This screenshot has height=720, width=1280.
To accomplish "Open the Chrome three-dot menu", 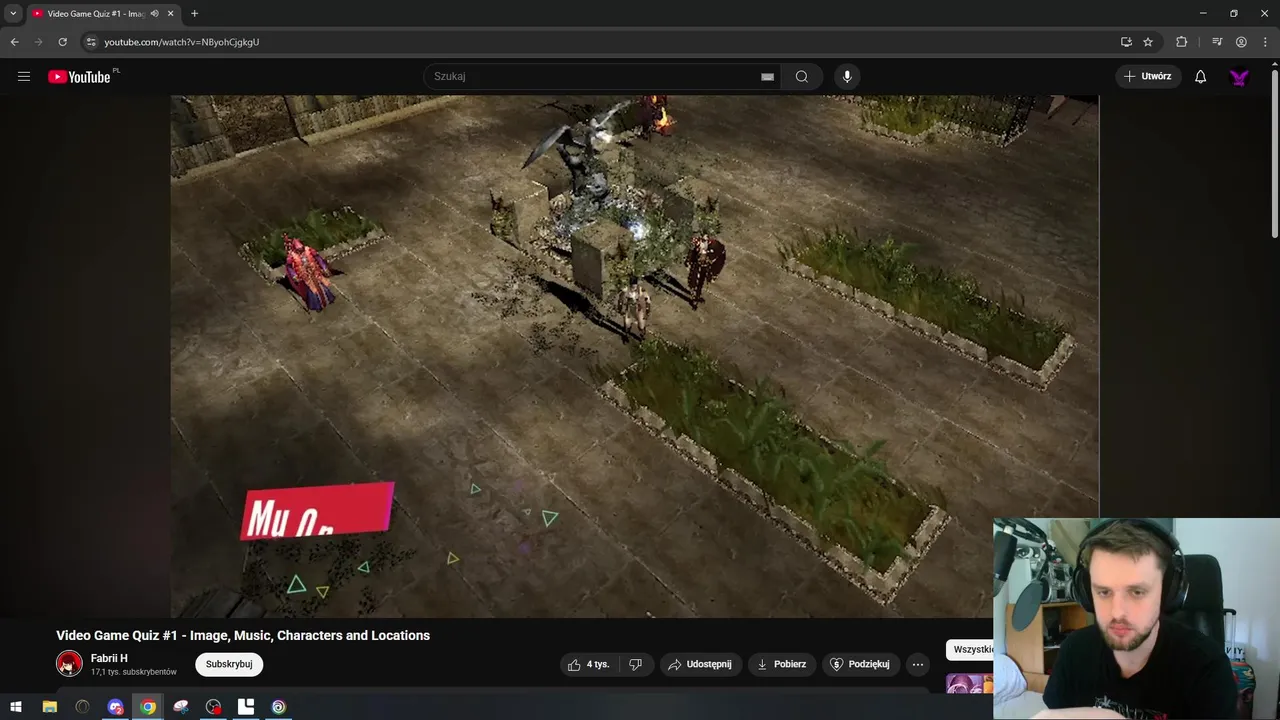I will pyautogui.click(x=1265, y=42).
